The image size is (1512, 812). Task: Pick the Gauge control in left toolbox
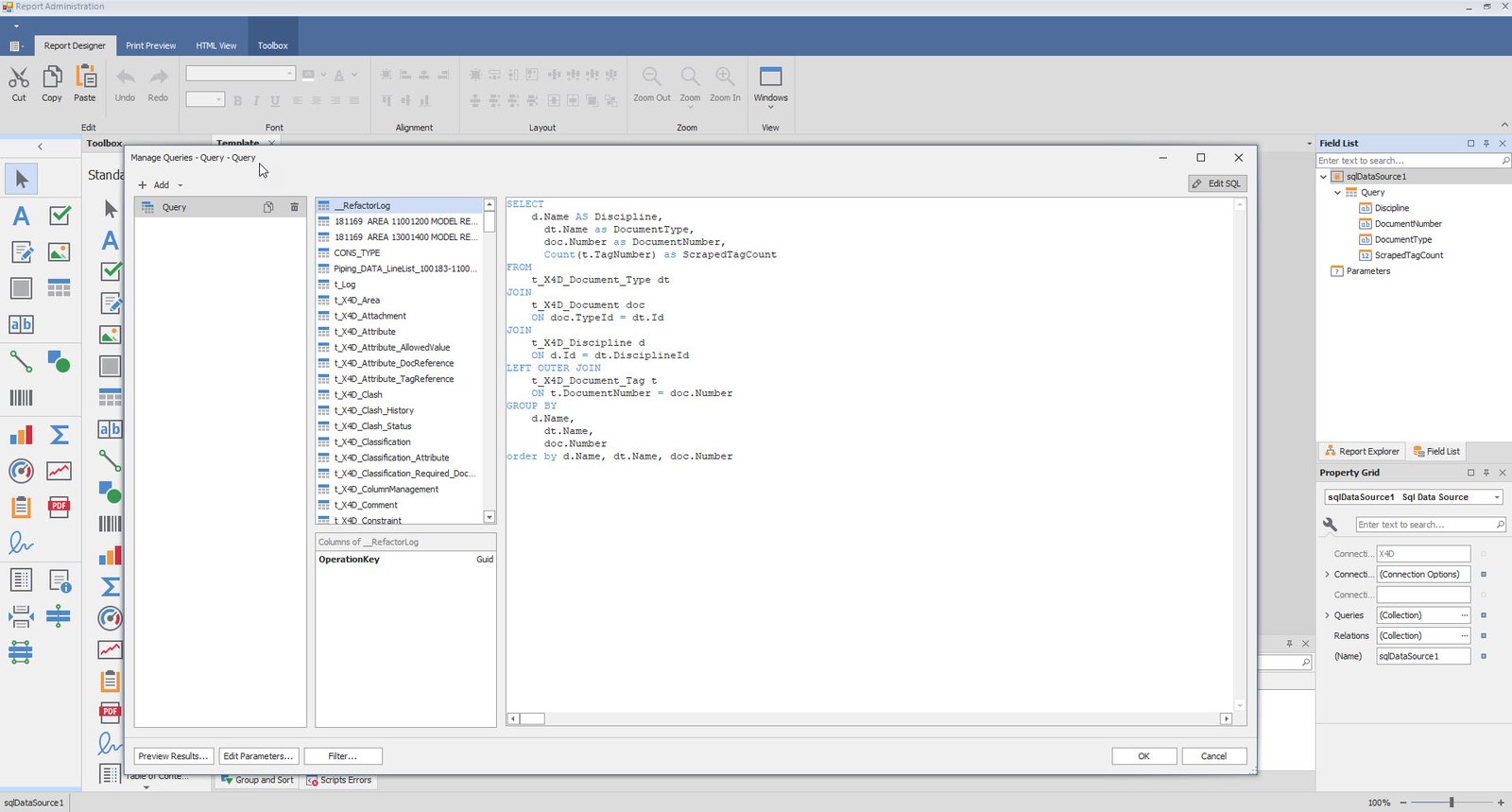[21, 471]
